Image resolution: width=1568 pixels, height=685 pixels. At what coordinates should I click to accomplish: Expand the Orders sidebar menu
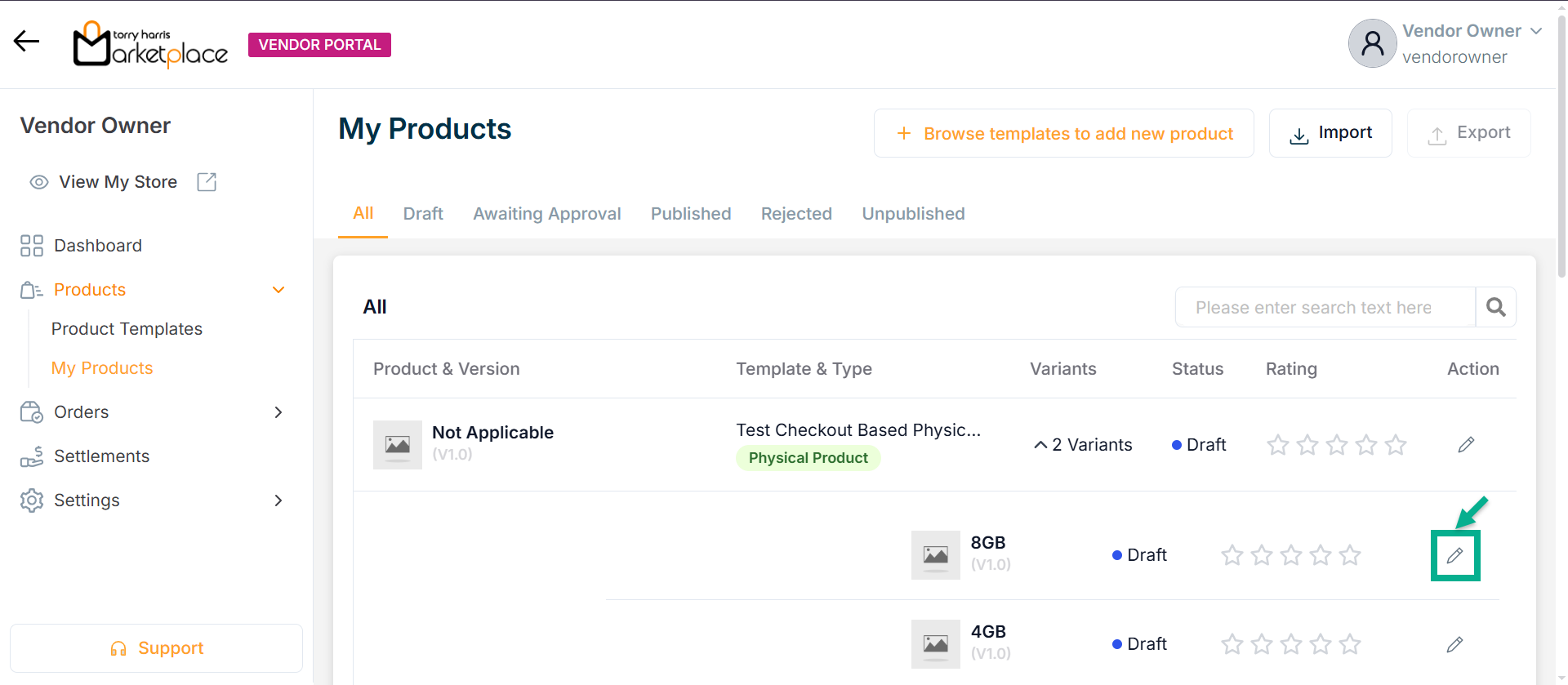(x=278, y=412)
